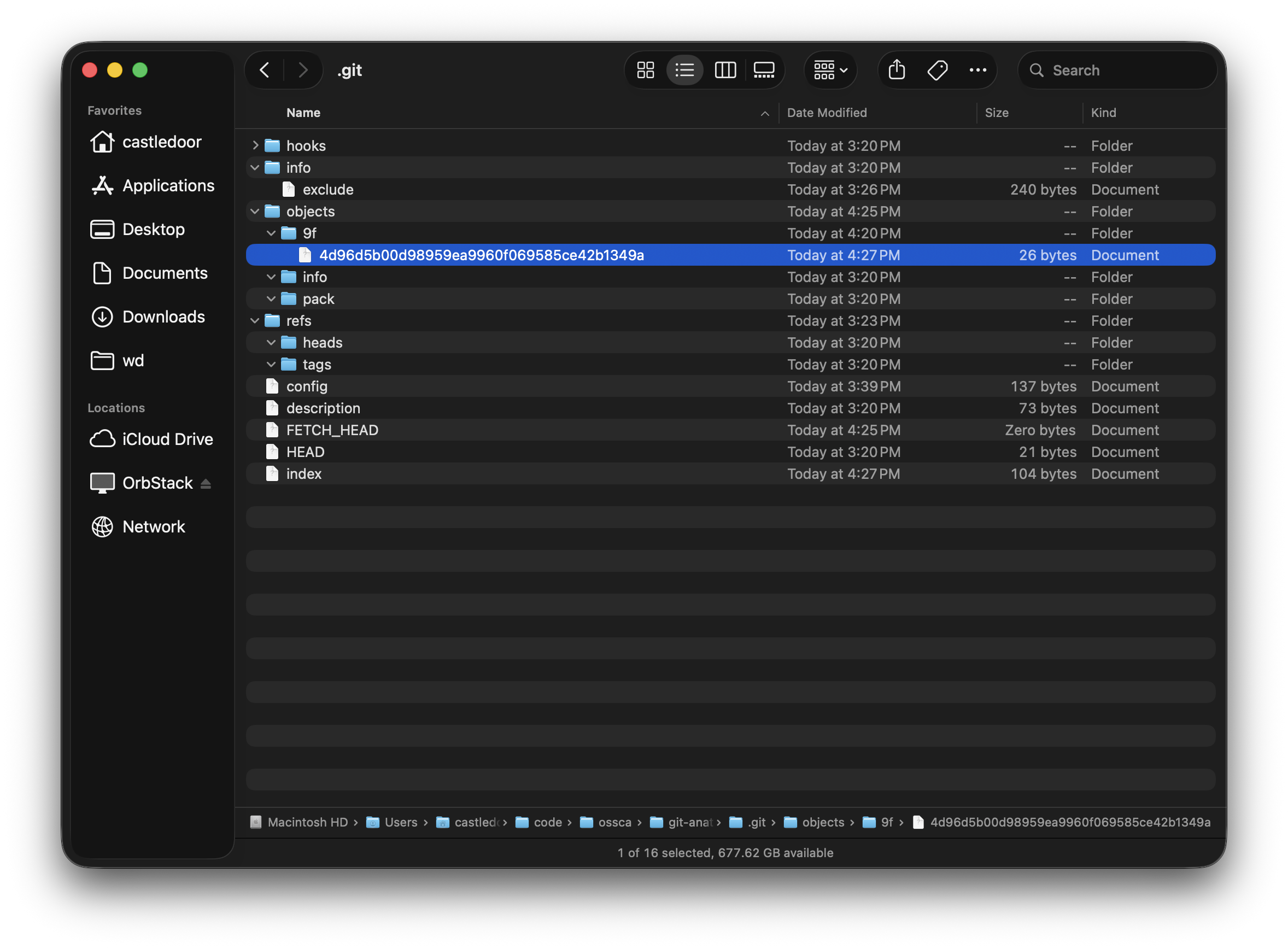Sort by Size column header
This screenshot has height=949, width=1288.
tap(996, 113)
